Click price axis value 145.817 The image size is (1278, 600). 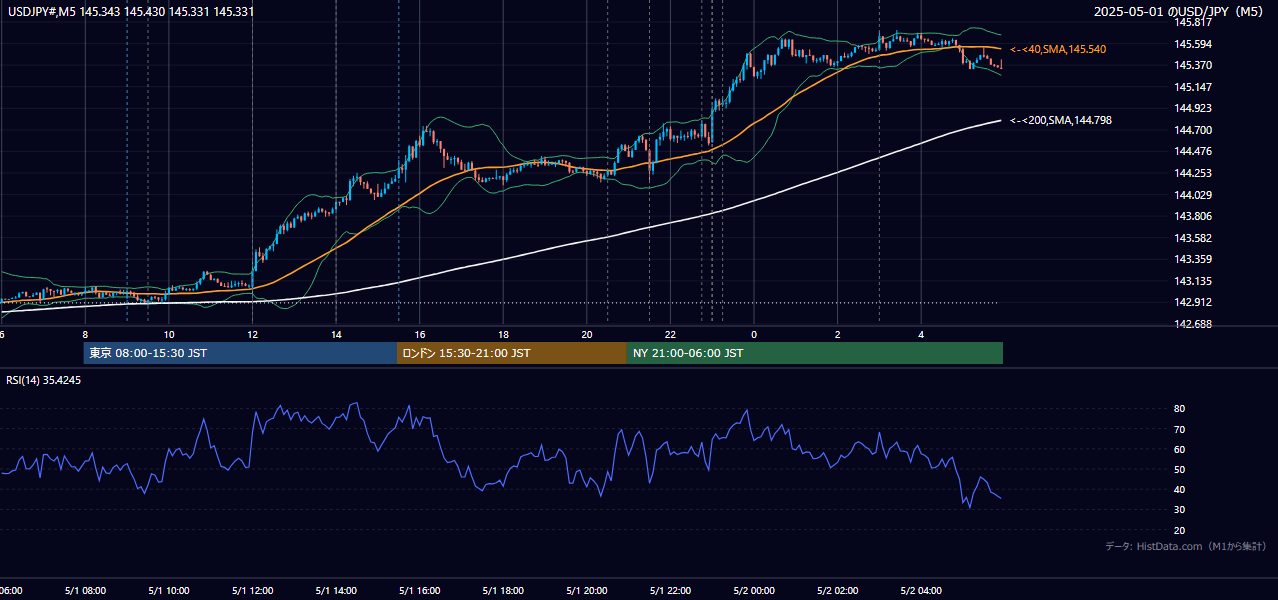[1192, 21]
